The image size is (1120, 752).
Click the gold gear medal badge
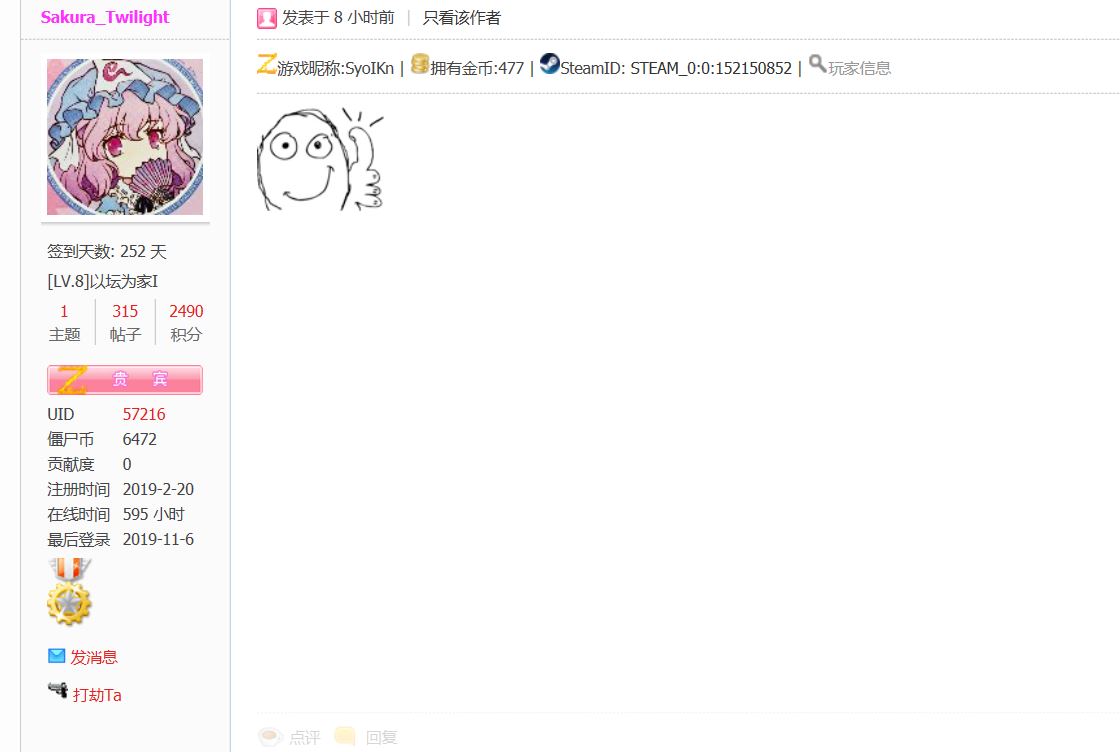click(x=69, y=592)
